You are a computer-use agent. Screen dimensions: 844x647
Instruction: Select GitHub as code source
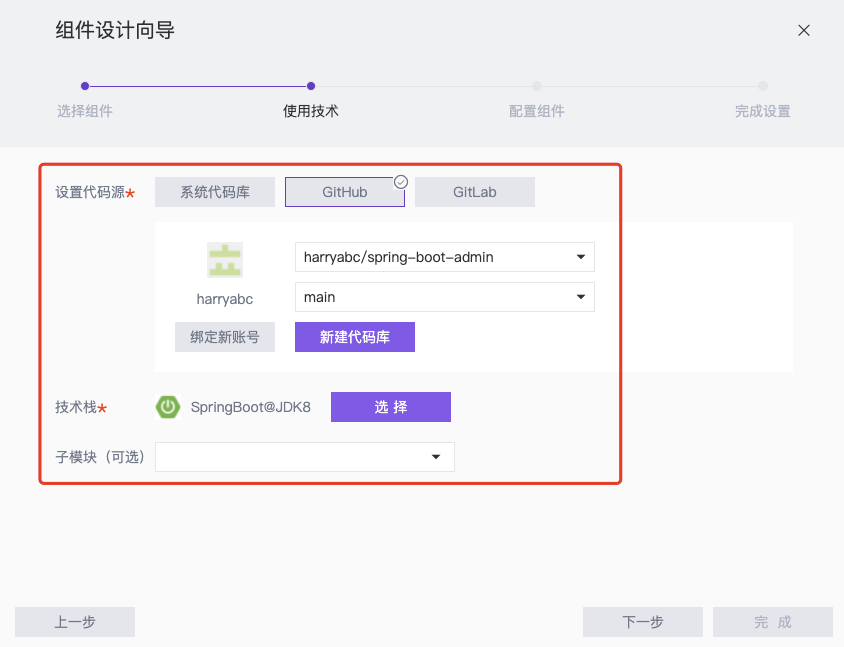coord(345,192)
